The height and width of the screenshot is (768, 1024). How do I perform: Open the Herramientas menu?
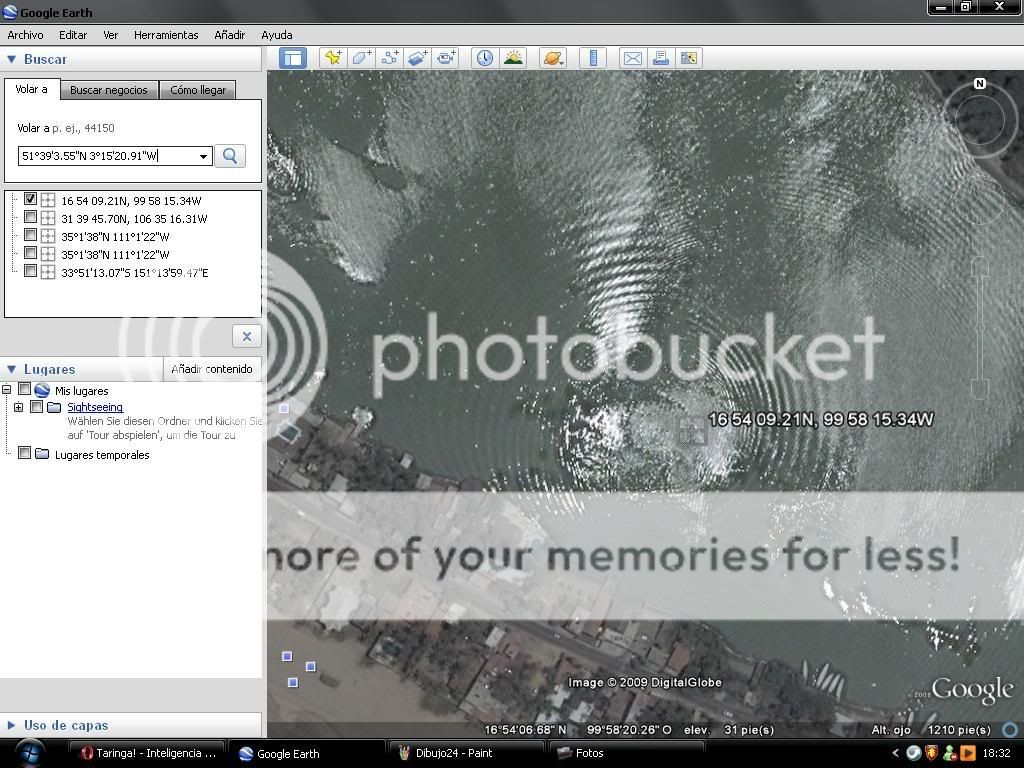[166, 35]
